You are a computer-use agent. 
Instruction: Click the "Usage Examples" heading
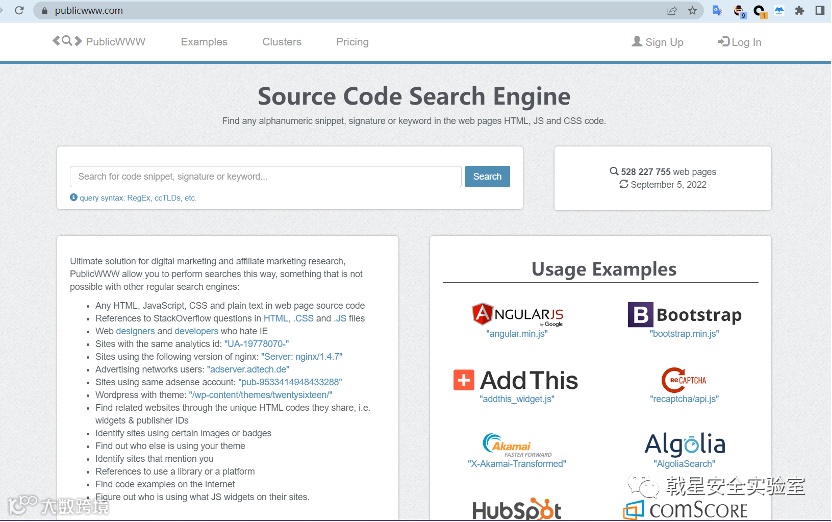[604, 269]
